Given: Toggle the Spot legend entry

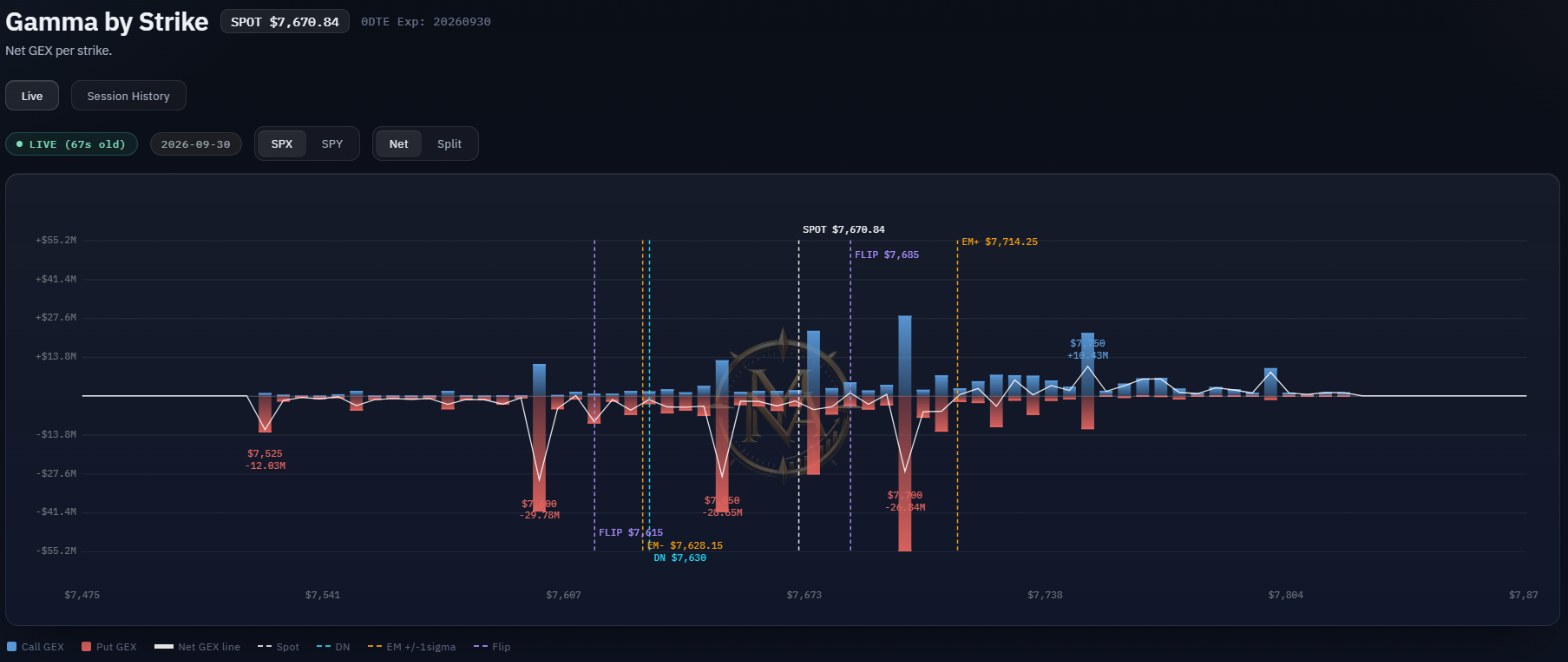Looking at the screenshot, I should point(278,647).
